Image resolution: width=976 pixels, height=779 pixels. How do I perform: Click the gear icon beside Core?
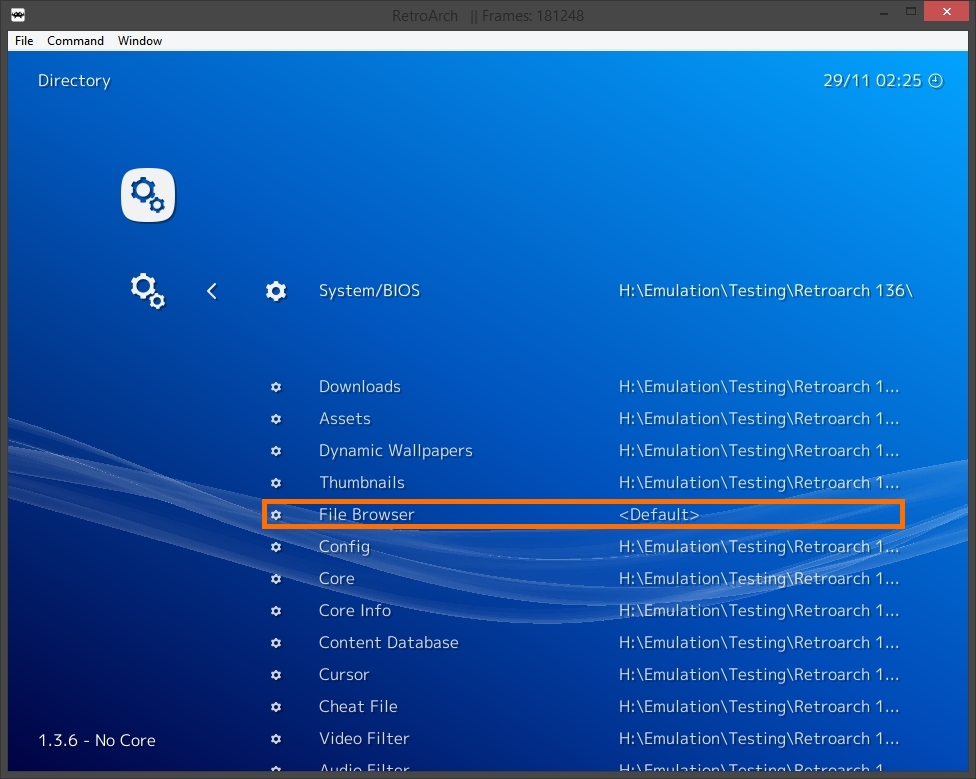(x=276, y=579)
